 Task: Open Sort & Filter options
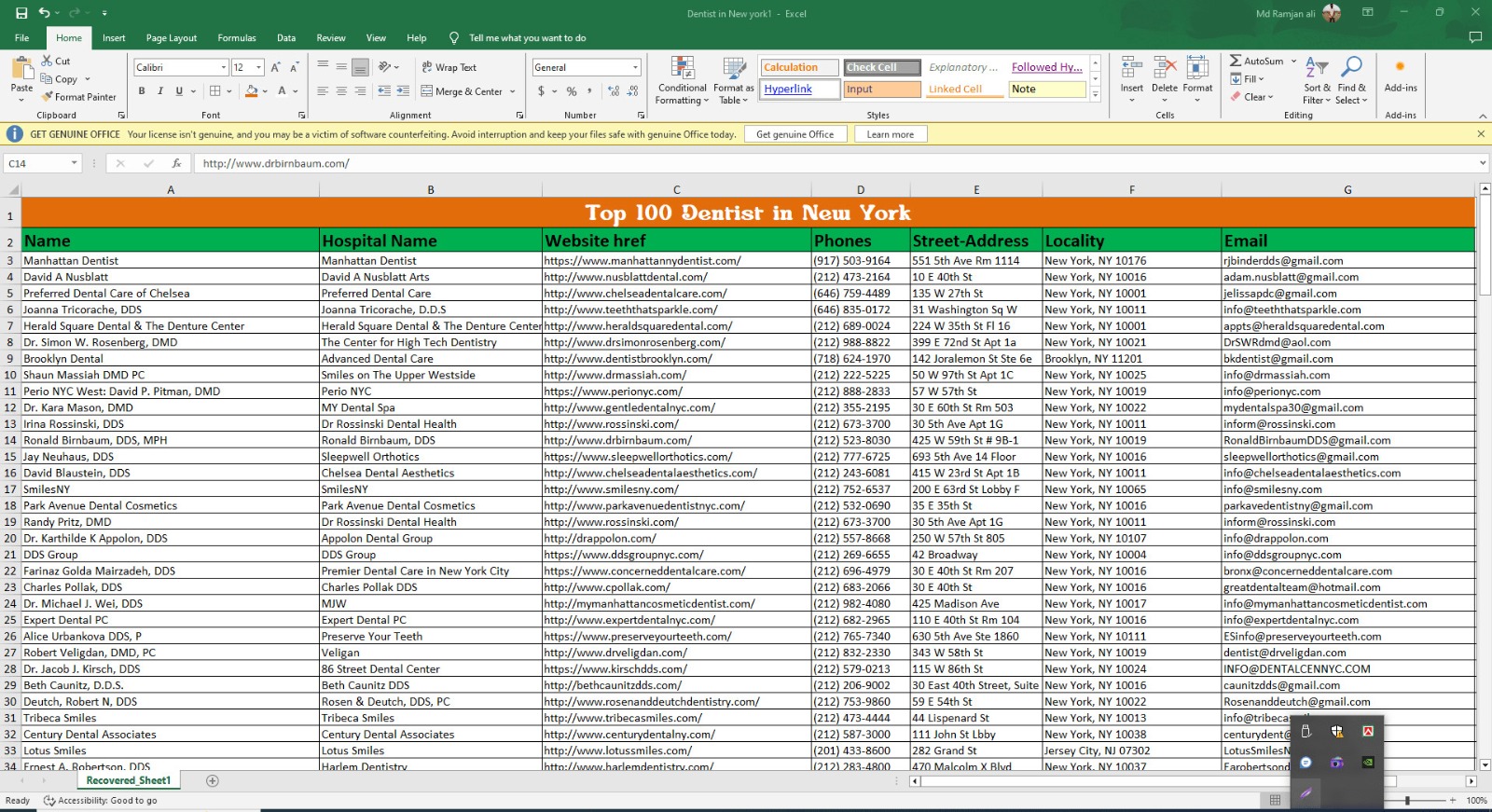[x=1316, y=81]
